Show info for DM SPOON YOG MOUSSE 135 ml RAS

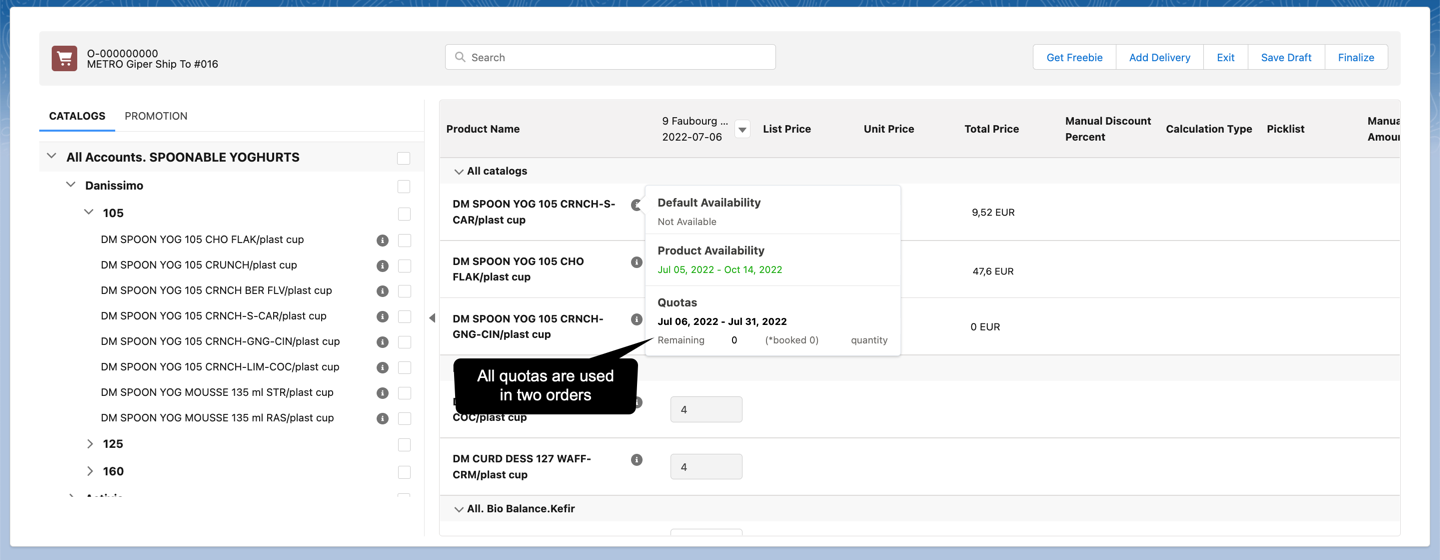pos(382,418)
